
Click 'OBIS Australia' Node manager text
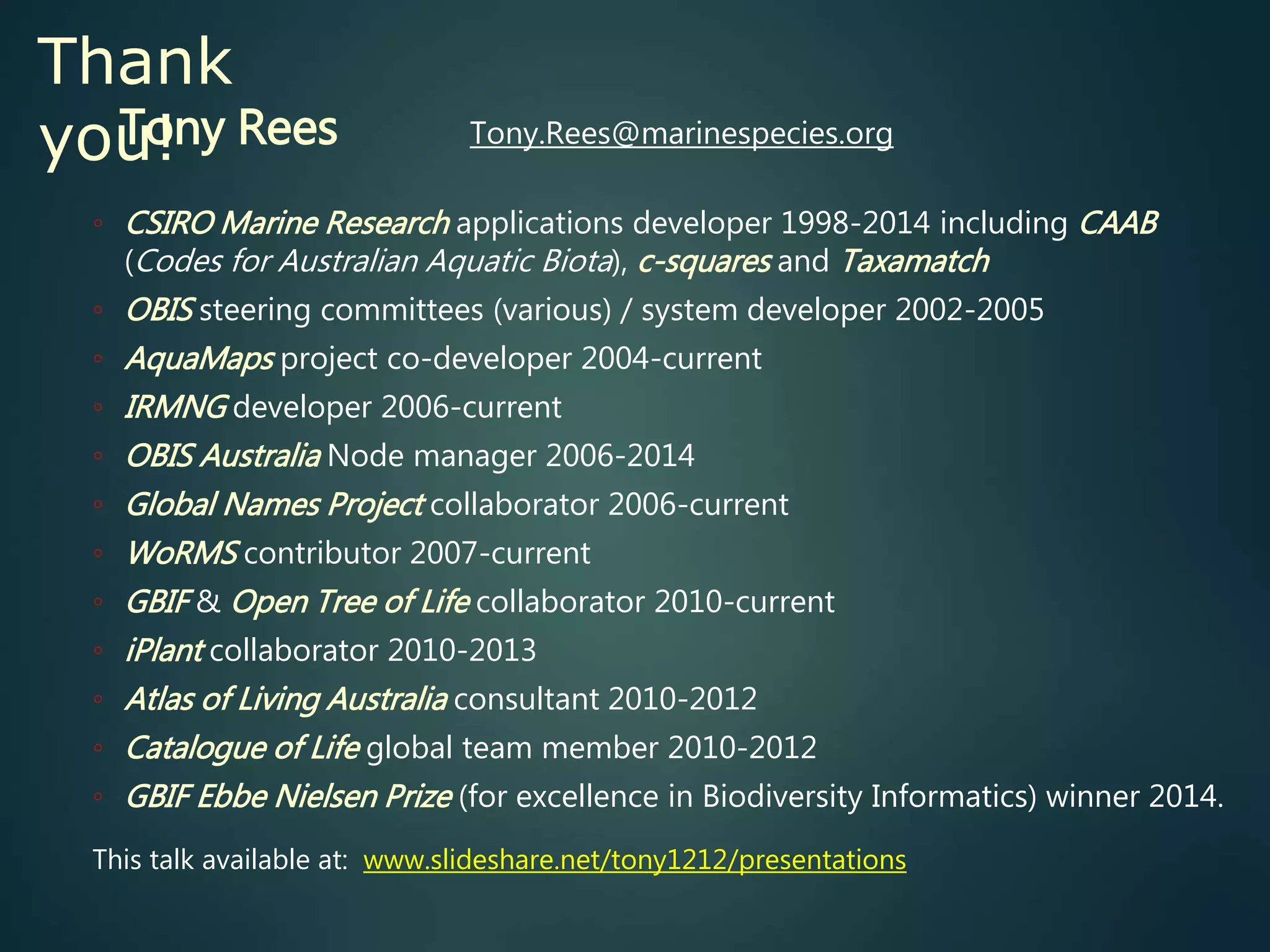pos(410,456)
